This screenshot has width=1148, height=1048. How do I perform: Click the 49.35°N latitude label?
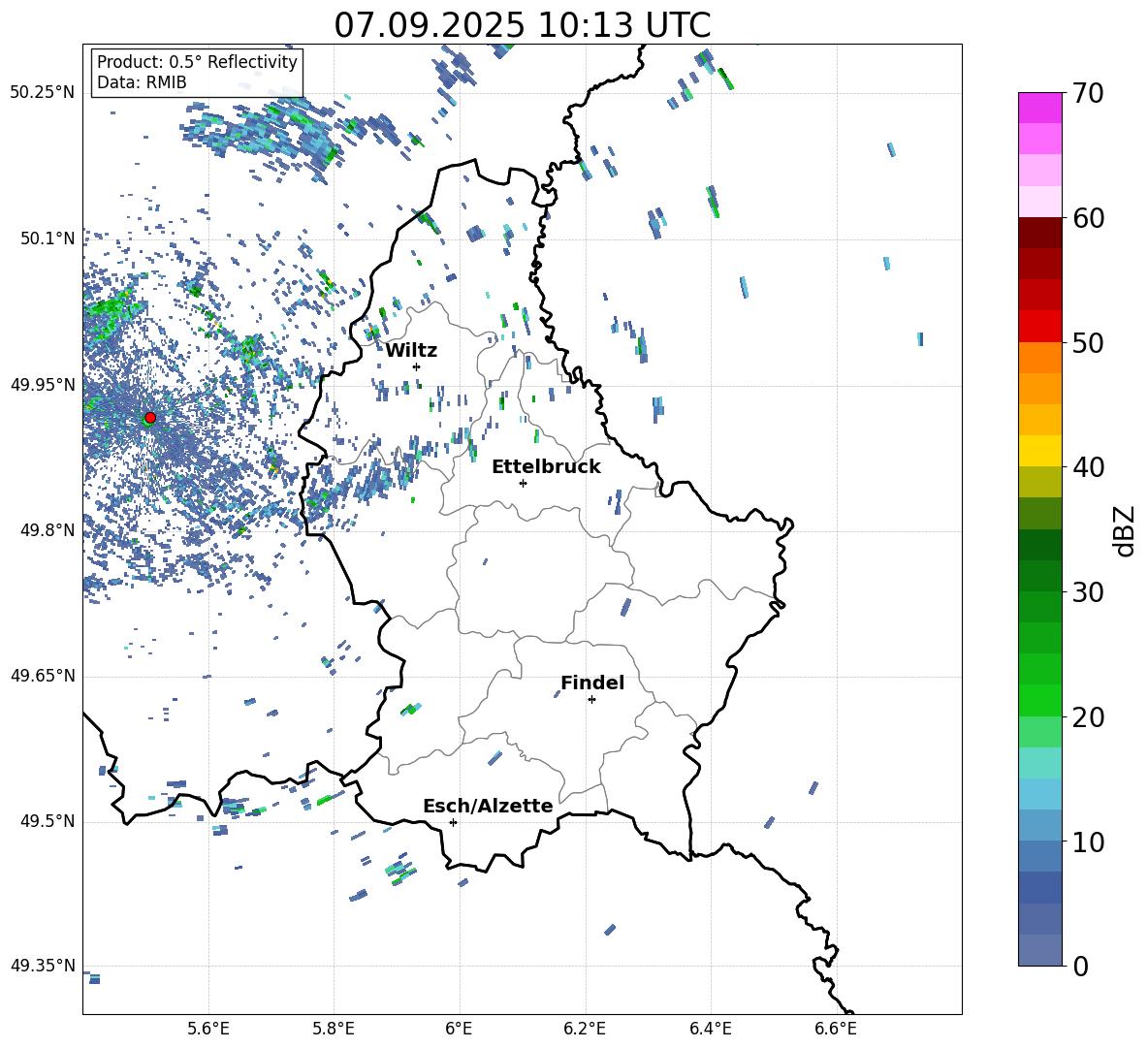click(43, 966)
